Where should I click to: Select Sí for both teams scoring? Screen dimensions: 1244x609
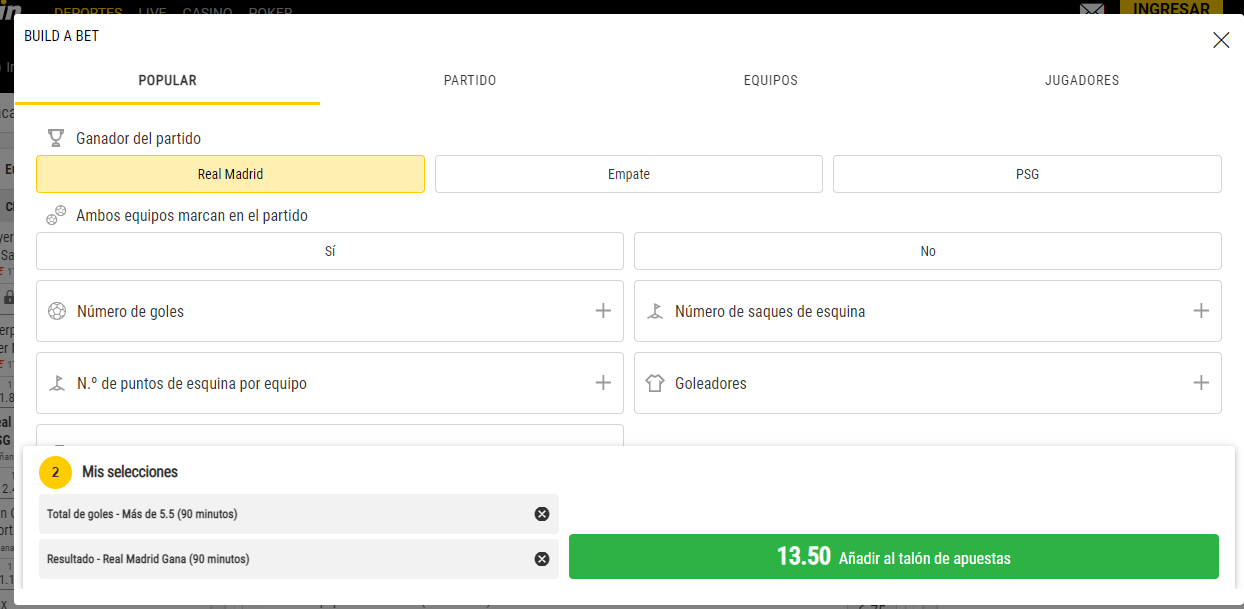330,251
